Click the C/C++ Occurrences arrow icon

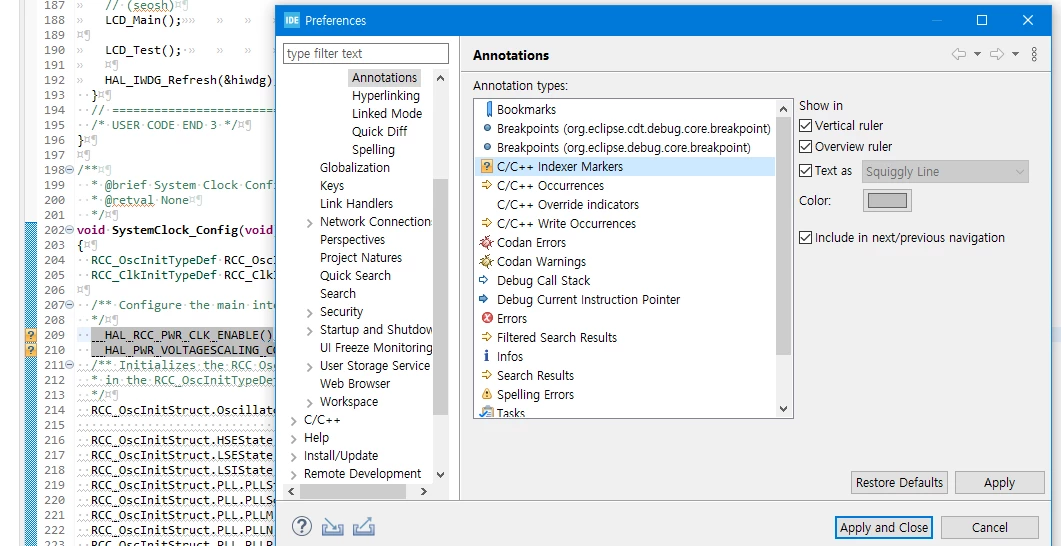coord(487,185)
